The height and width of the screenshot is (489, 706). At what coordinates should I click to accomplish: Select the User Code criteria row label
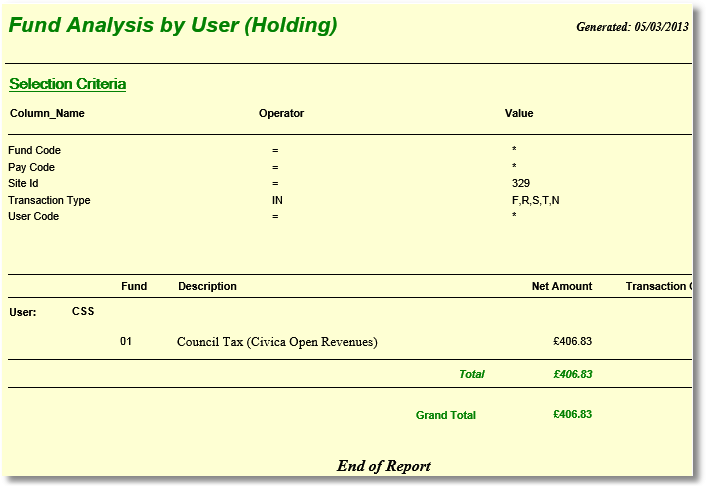(33, 216)
